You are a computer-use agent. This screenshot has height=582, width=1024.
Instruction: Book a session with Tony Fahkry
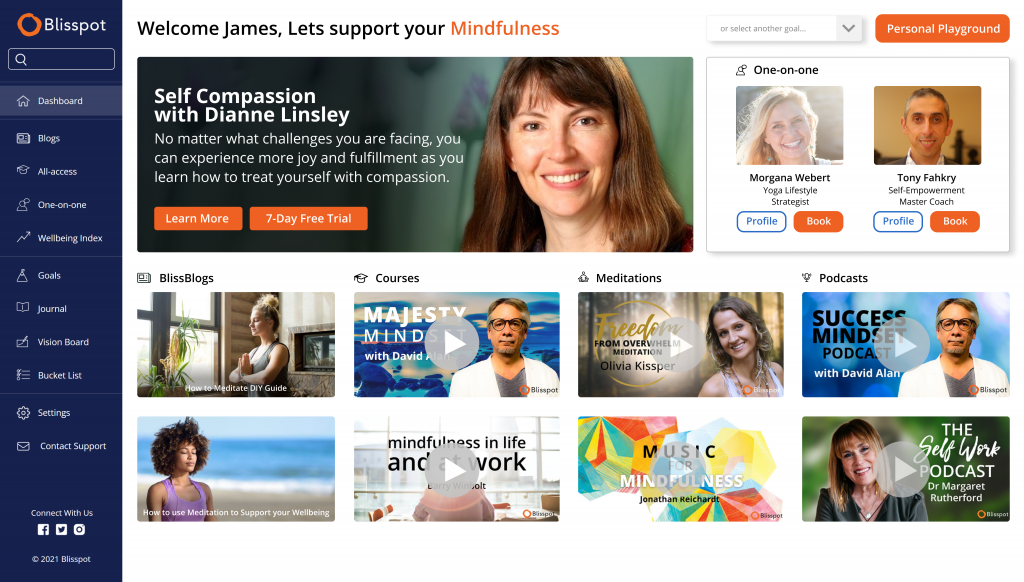pos(955,221)
